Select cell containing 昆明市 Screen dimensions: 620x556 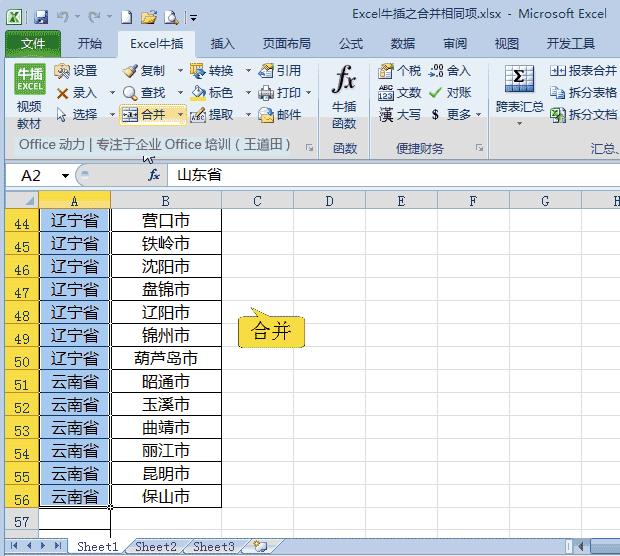(x=166, y=473)
